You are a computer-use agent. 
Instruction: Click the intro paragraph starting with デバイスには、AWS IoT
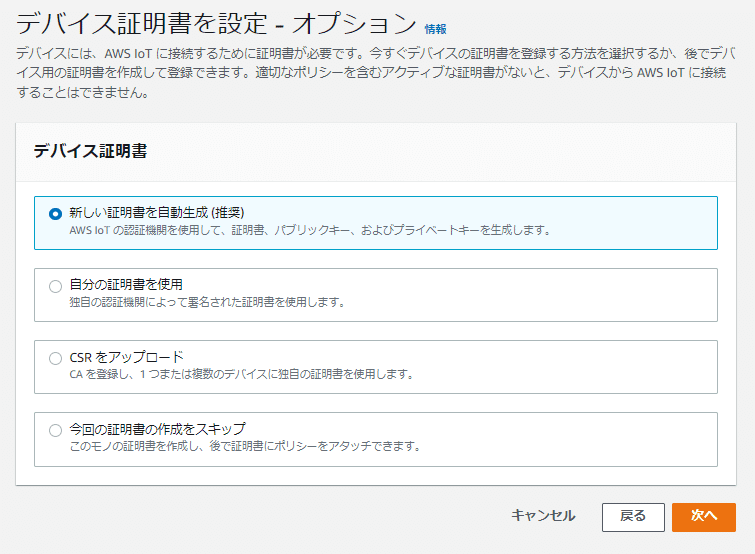tap(376, 73)
